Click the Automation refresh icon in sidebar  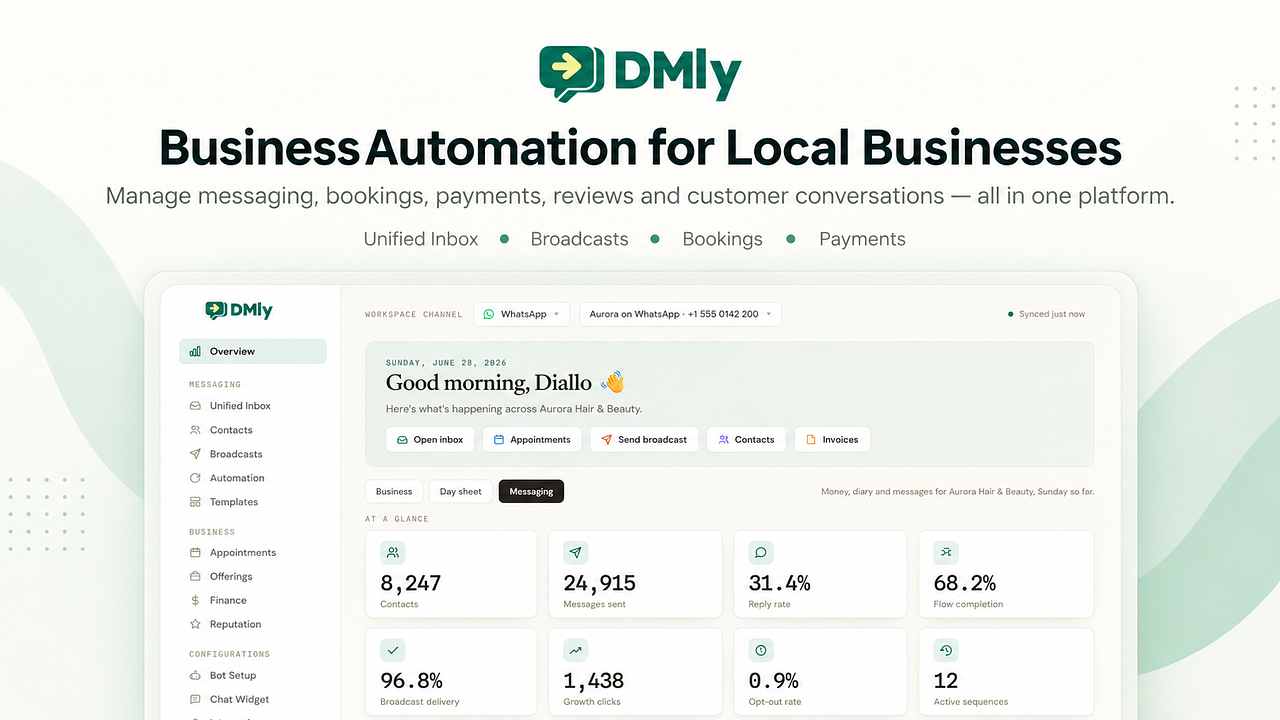click(195, 478)
